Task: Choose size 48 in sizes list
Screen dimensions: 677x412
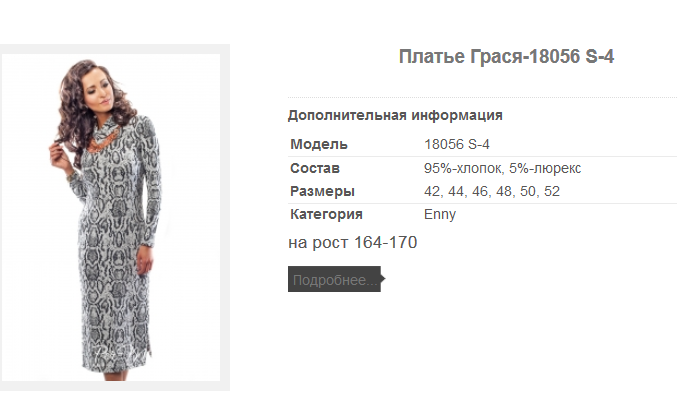Action: [504, 191]
